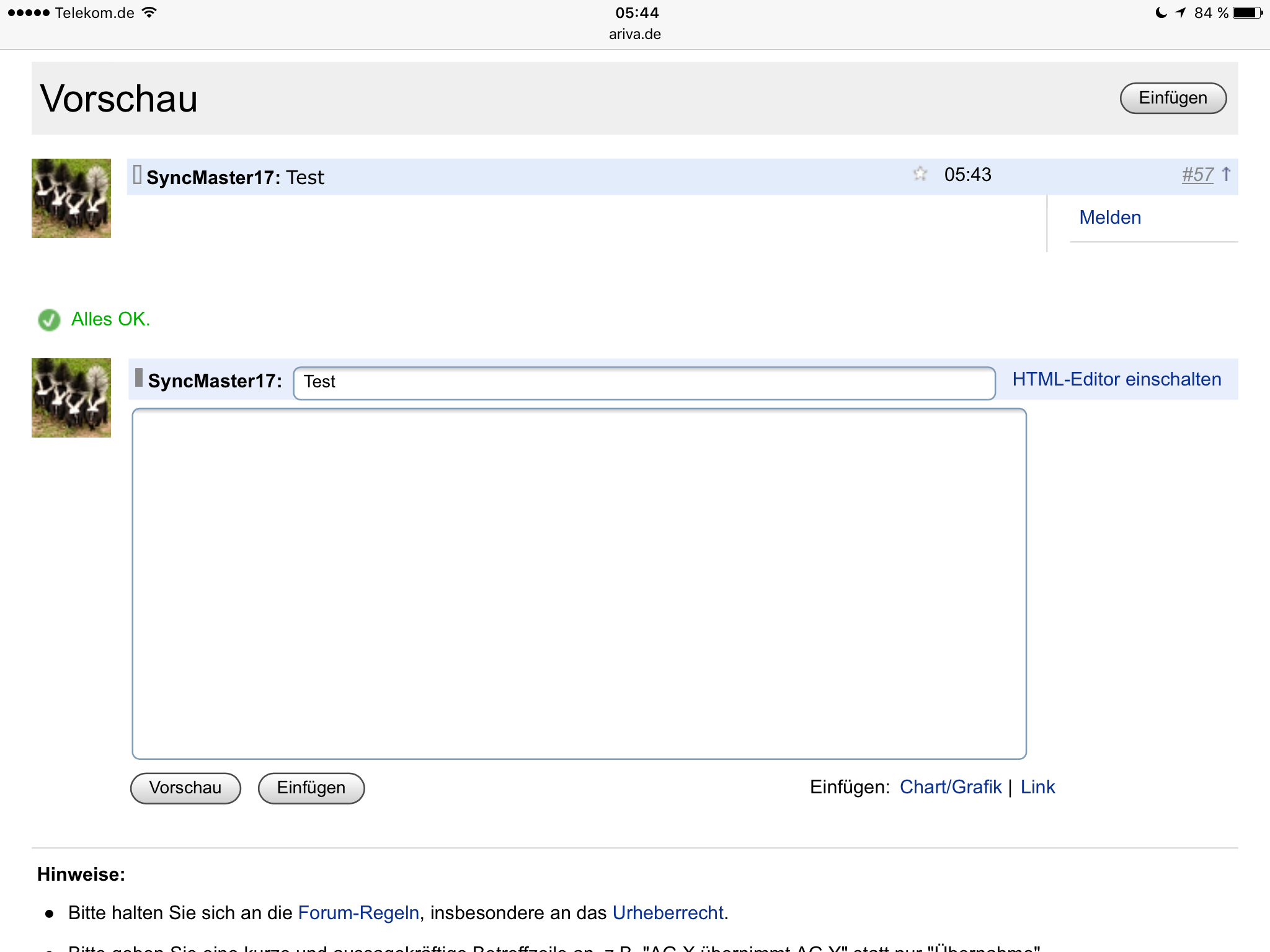Enable the HTML editor via HTML-Editor einschalten
Screen dimensions: 1270x952
(x=1116, y=379)
